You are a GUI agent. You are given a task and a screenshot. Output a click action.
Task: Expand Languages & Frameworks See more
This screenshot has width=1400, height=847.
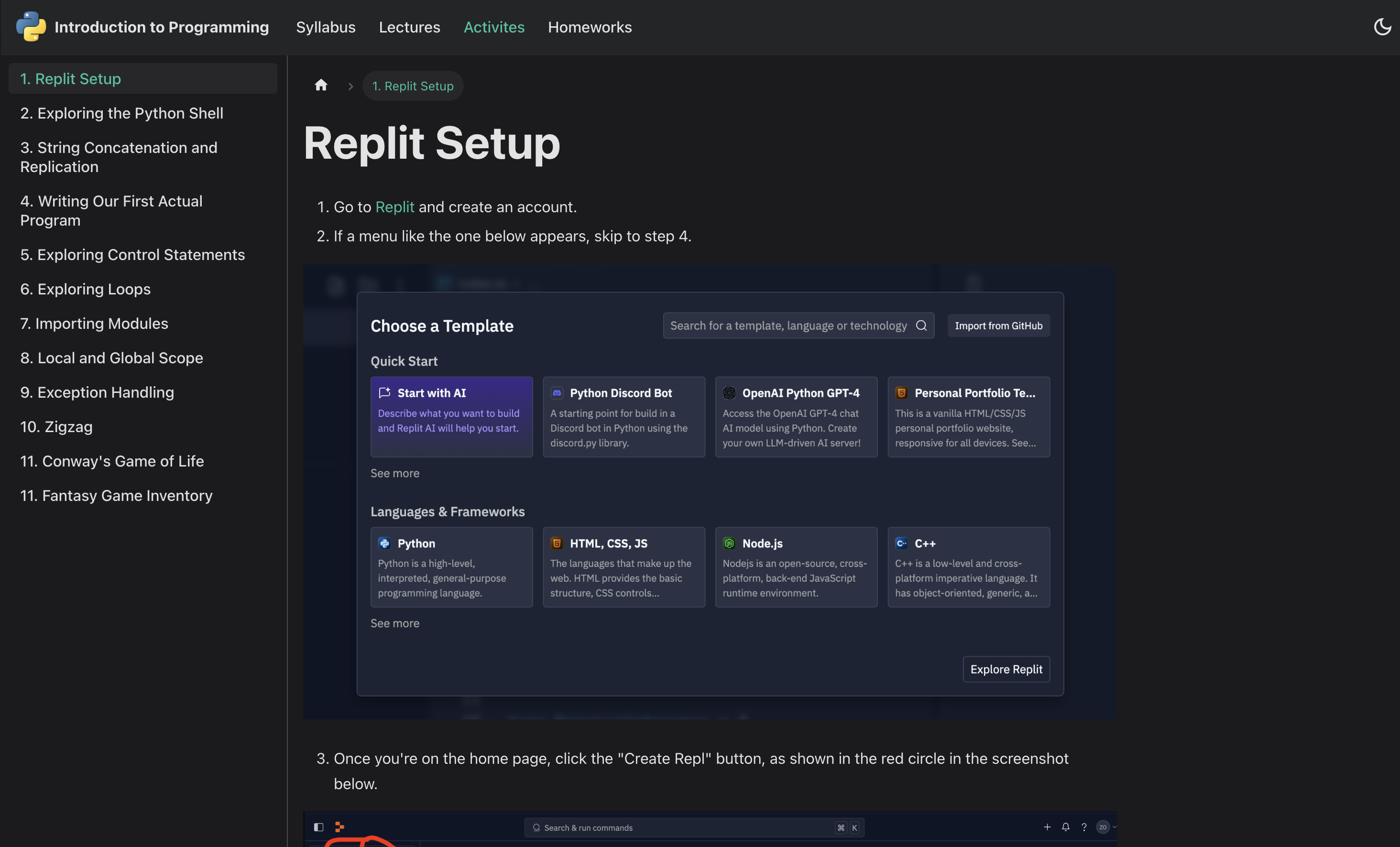point(395,623)
